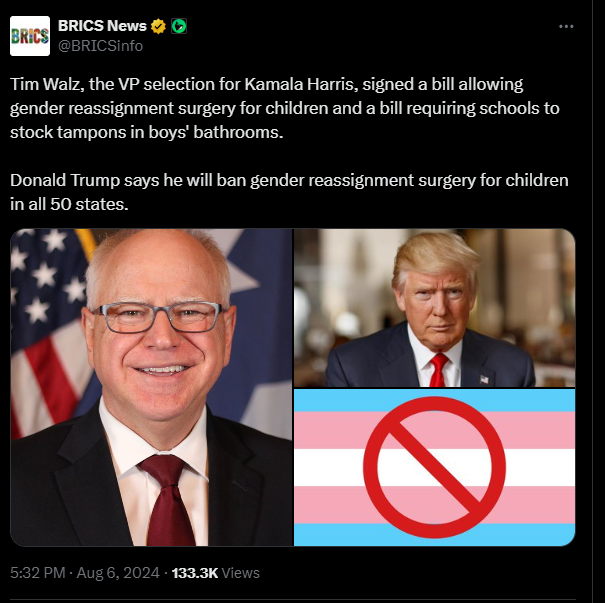Click the paragraph starting with Donald Trump says
The height and width of the screenshot is (603, 605).
[289, 192]
